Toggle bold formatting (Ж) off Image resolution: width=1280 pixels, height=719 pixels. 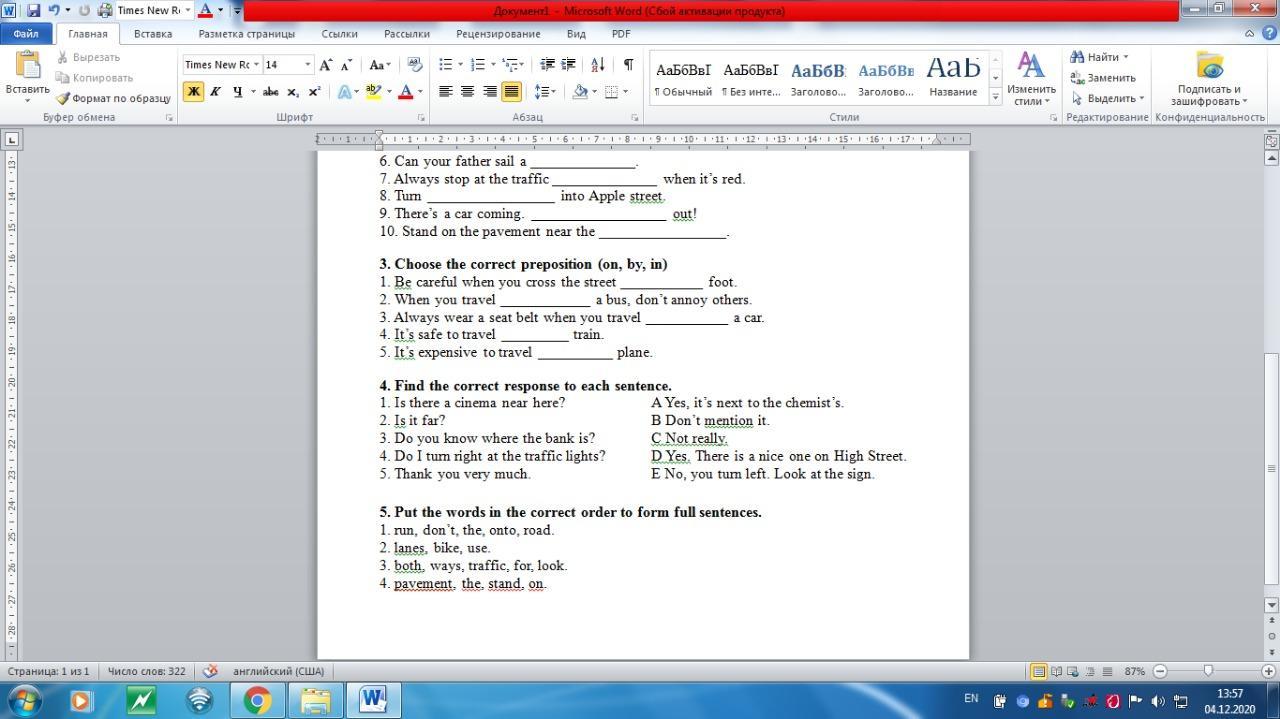pos(193,92)
